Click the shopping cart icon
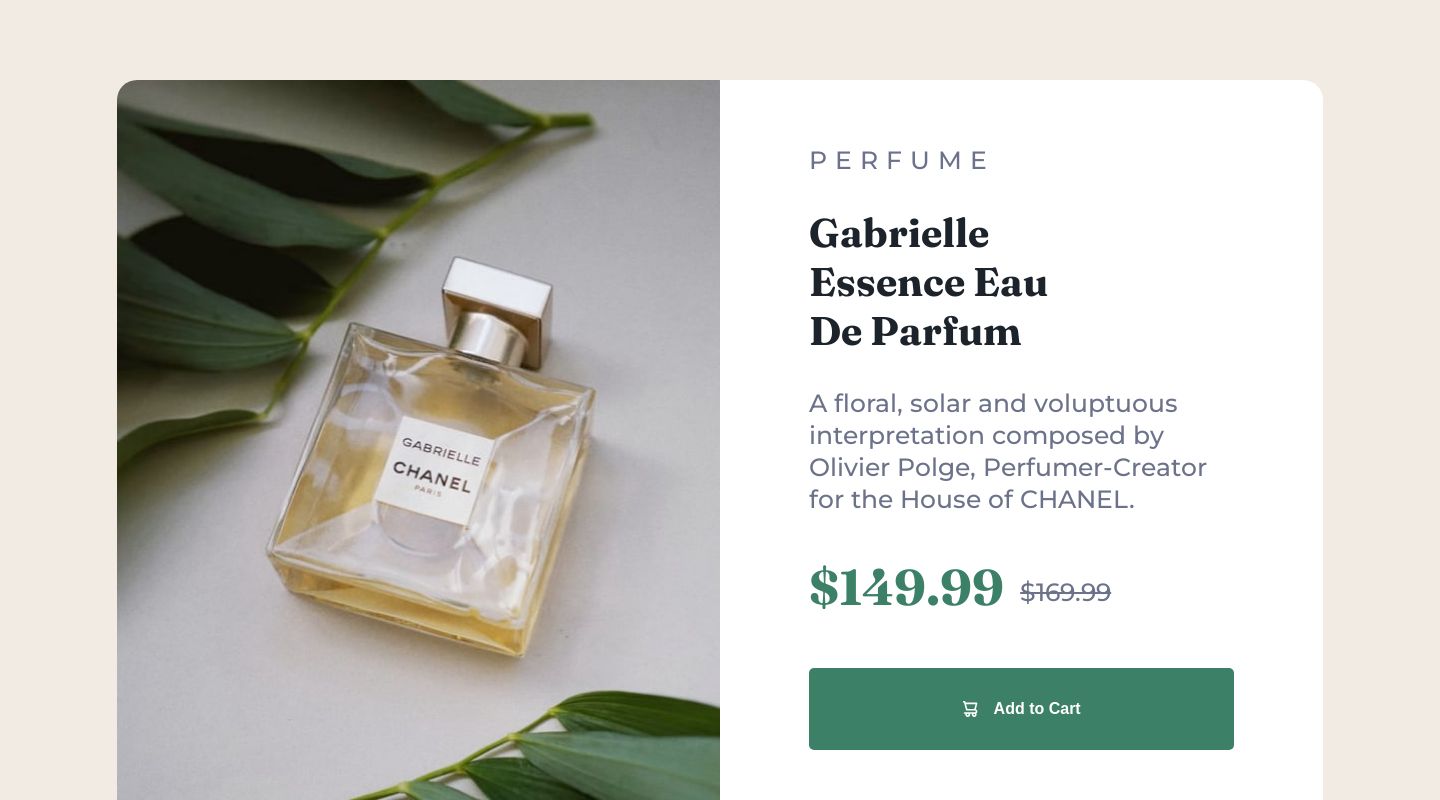Viewport: 1440px width, 800px height. 970,709
